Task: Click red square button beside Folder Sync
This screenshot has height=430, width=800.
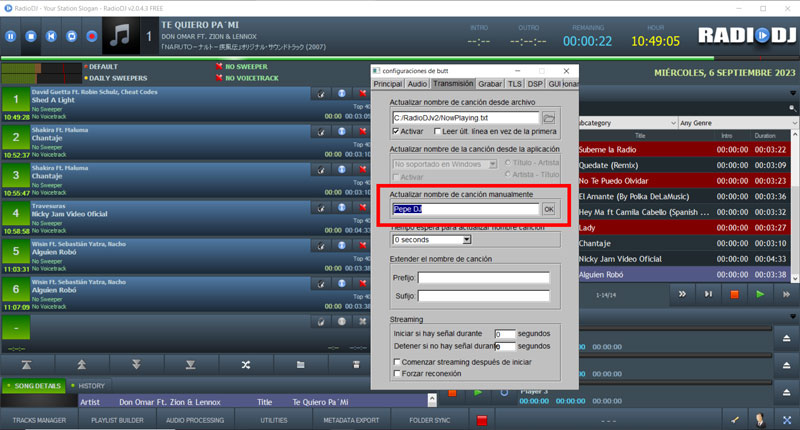Action: pos(482,420)
